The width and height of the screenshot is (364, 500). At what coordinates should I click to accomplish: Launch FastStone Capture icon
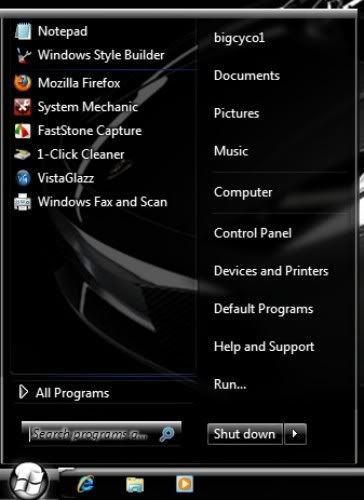click(23, 131)
